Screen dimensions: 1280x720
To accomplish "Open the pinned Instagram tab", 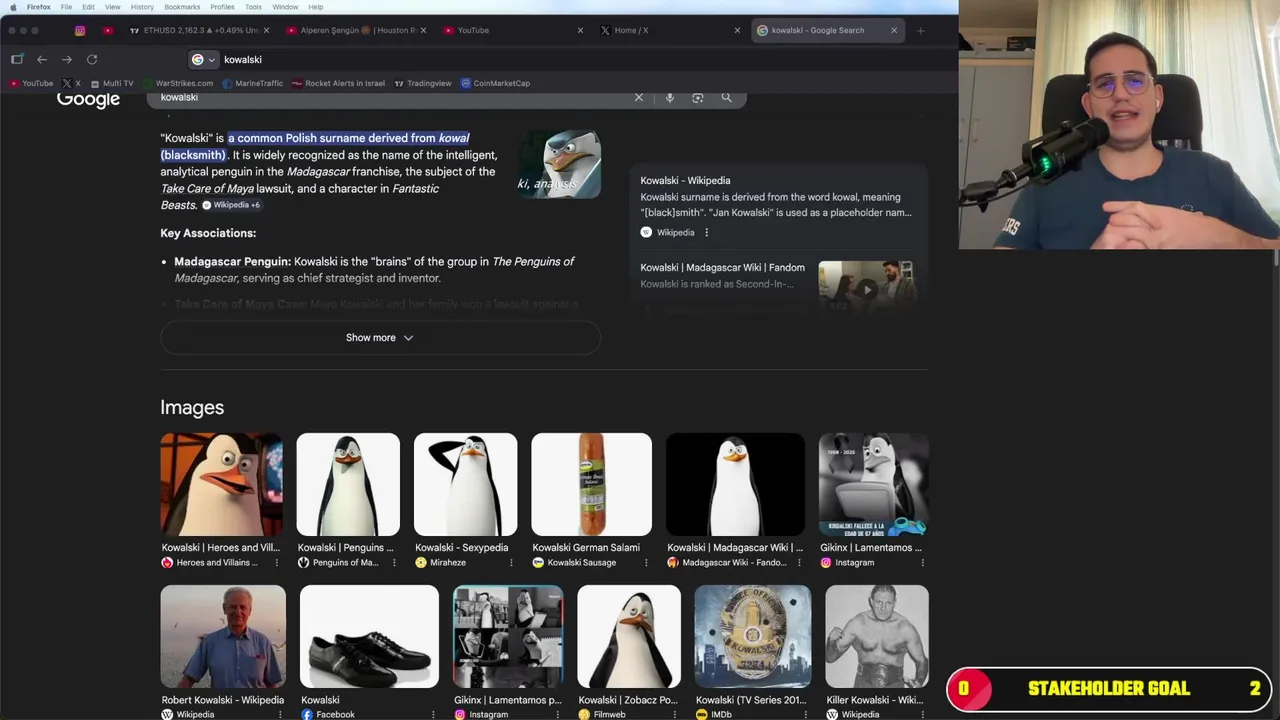I will [80, 30].
